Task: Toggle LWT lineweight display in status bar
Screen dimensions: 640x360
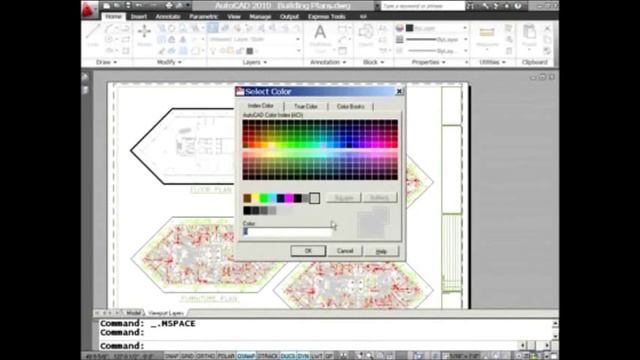Action: click(317, 356)
